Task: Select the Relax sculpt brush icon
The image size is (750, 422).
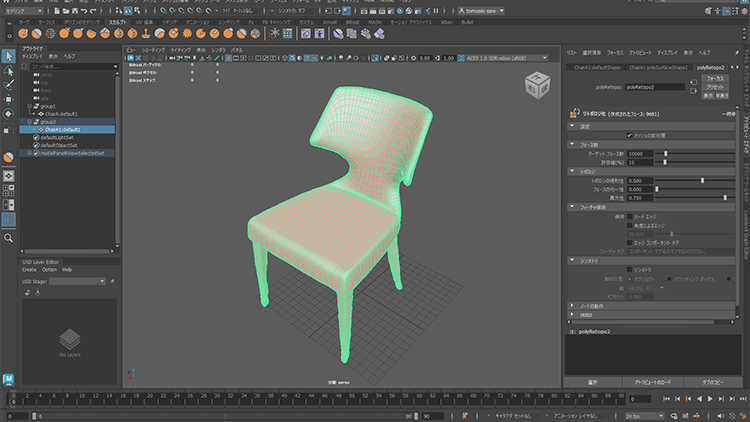Action: 50,33
